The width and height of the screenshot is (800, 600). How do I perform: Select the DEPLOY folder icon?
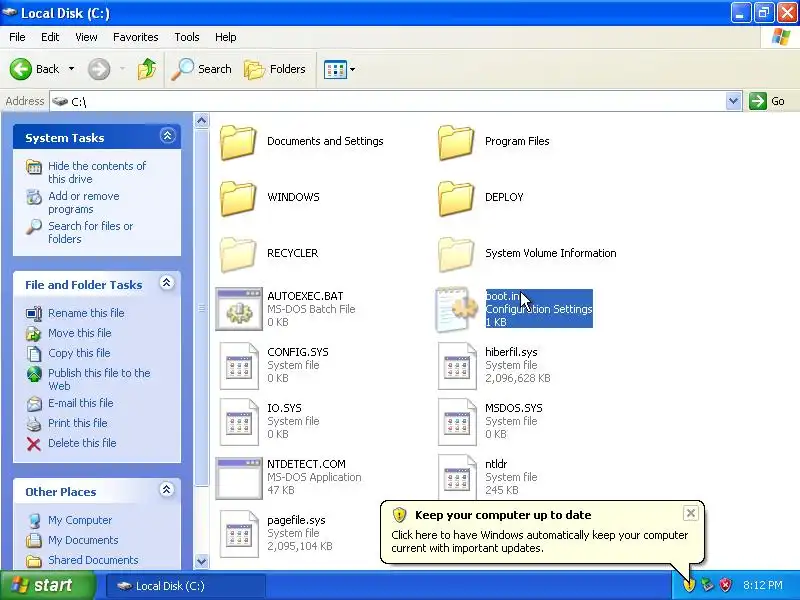pos(456,198)
